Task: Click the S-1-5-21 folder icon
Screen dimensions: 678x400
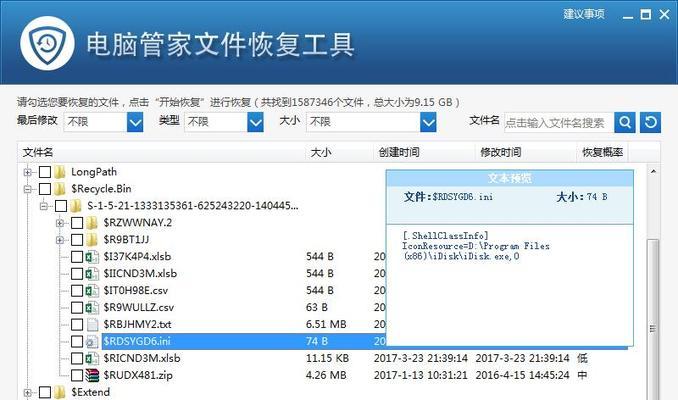Action: (76, 206)
